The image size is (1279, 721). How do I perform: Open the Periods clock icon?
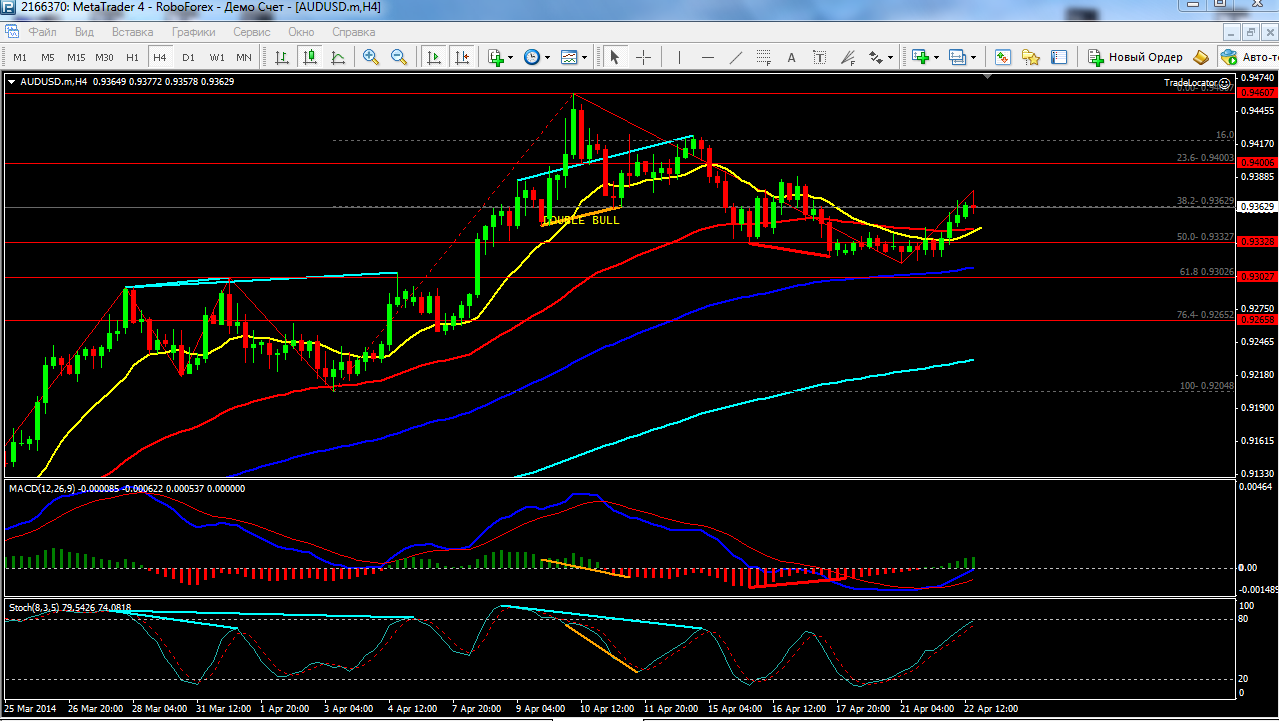(531, 57)
